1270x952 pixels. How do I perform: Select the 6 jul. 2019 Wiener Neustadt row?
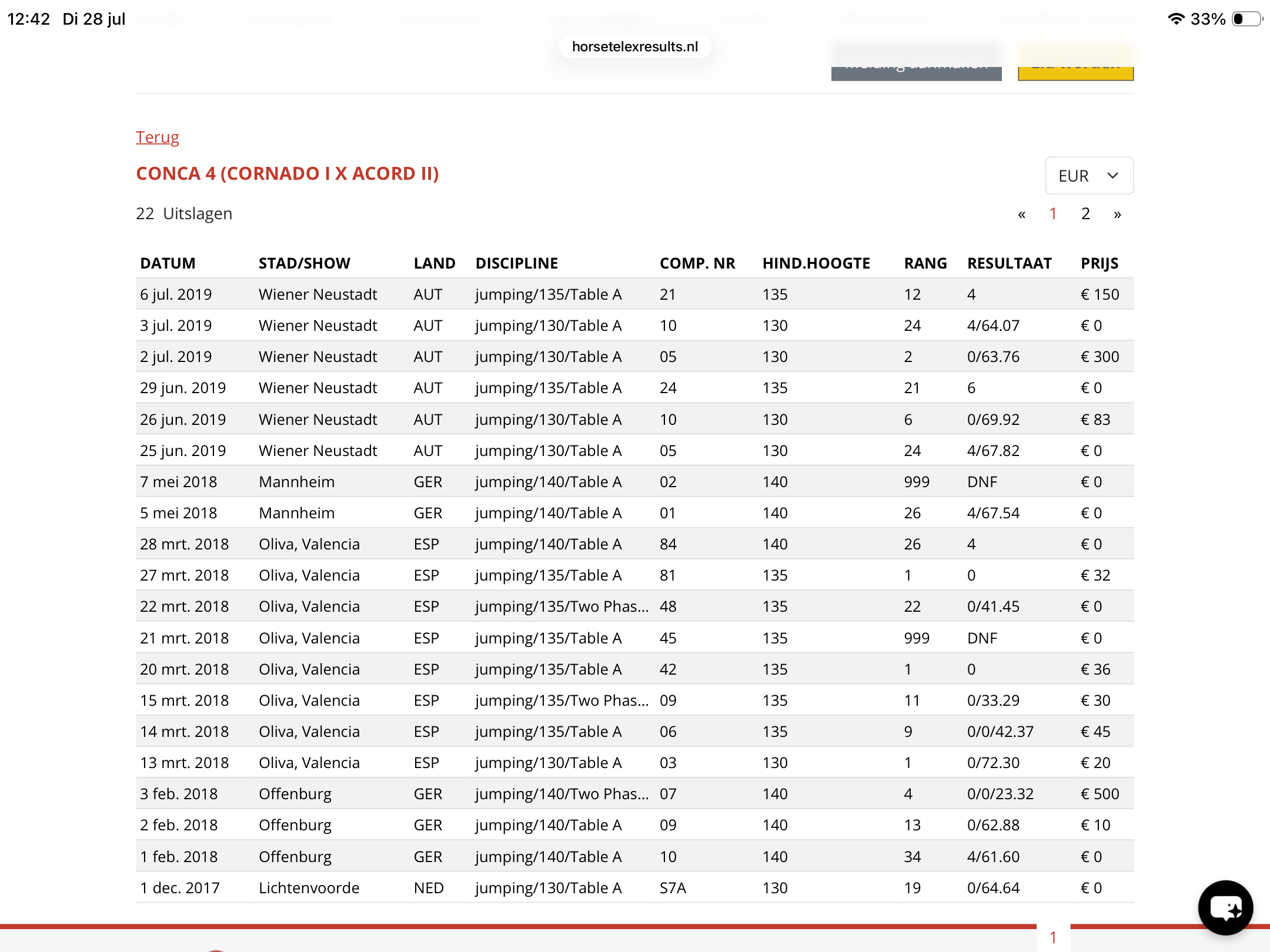pyautogui.click(x=634, y=294)
